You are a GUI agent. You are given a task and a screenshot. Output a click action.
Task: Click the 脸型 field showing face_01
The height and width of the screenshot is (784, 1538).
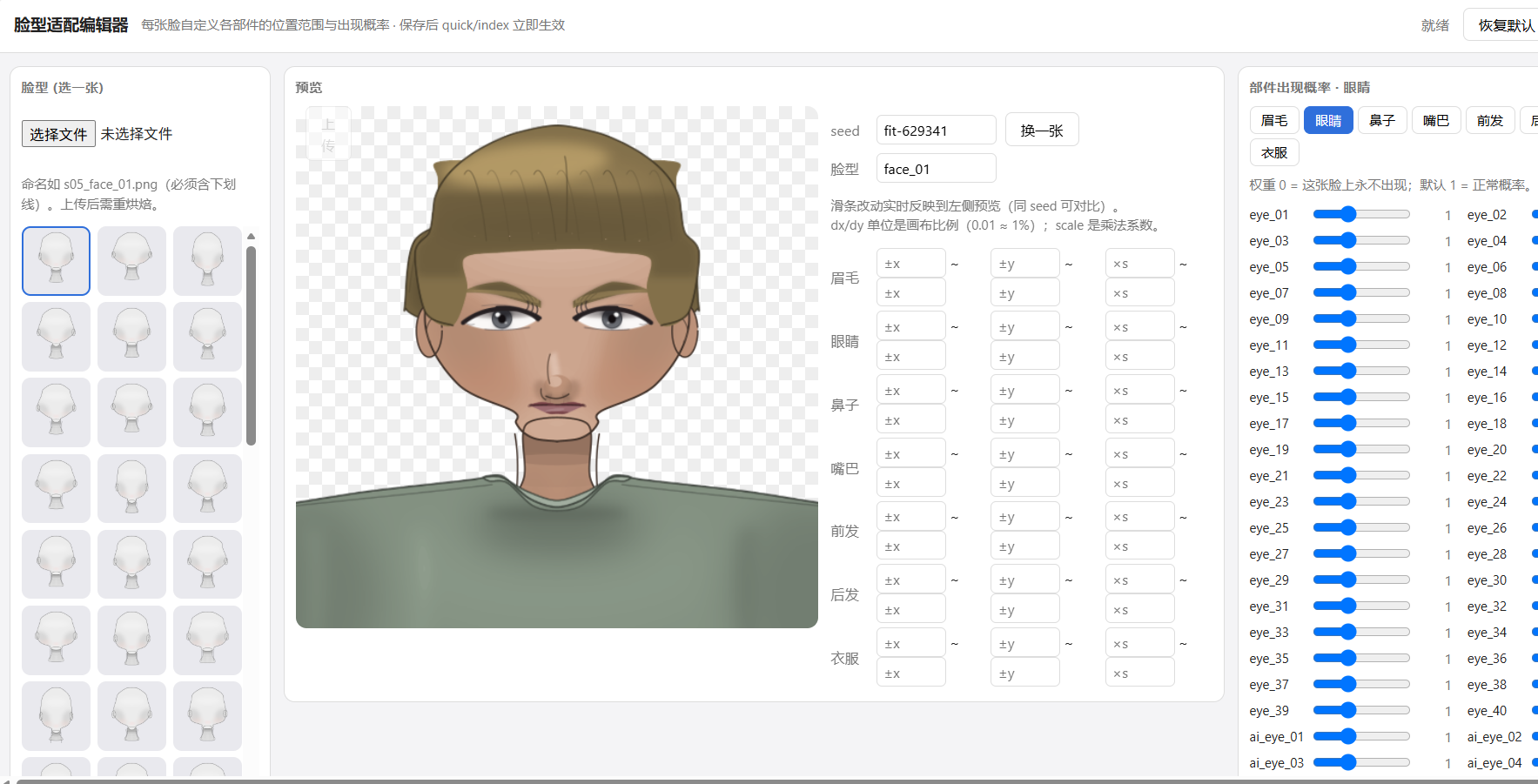(936, 169)
